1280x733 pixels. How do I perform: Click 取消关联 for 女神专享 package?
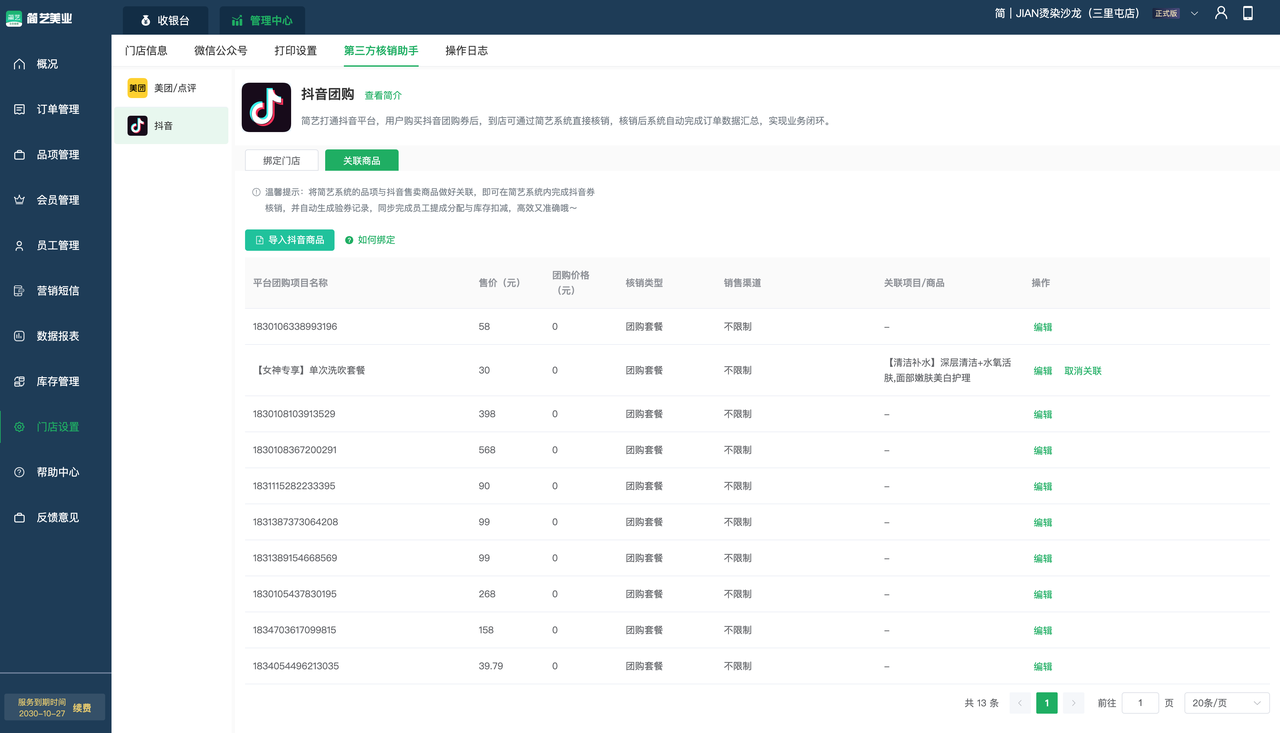point(1082,371)
